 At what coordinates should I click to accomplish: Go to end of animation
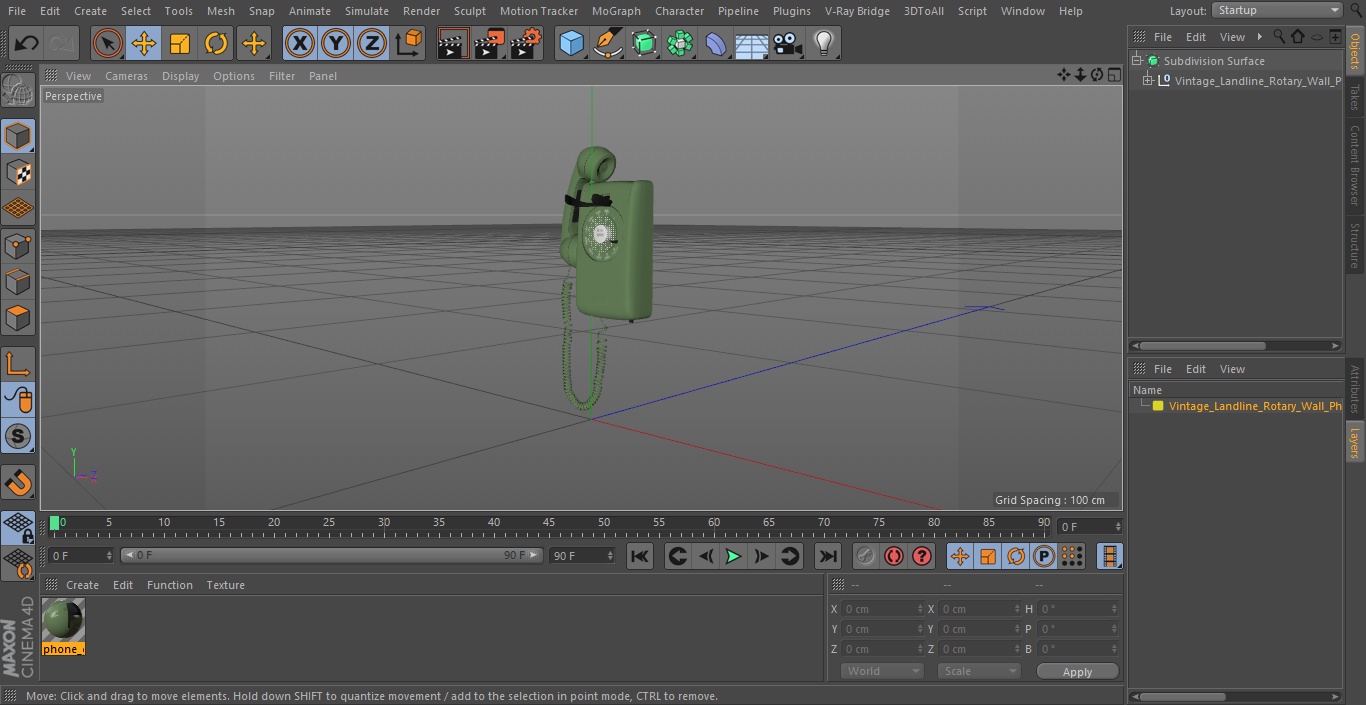click(827, 556)
